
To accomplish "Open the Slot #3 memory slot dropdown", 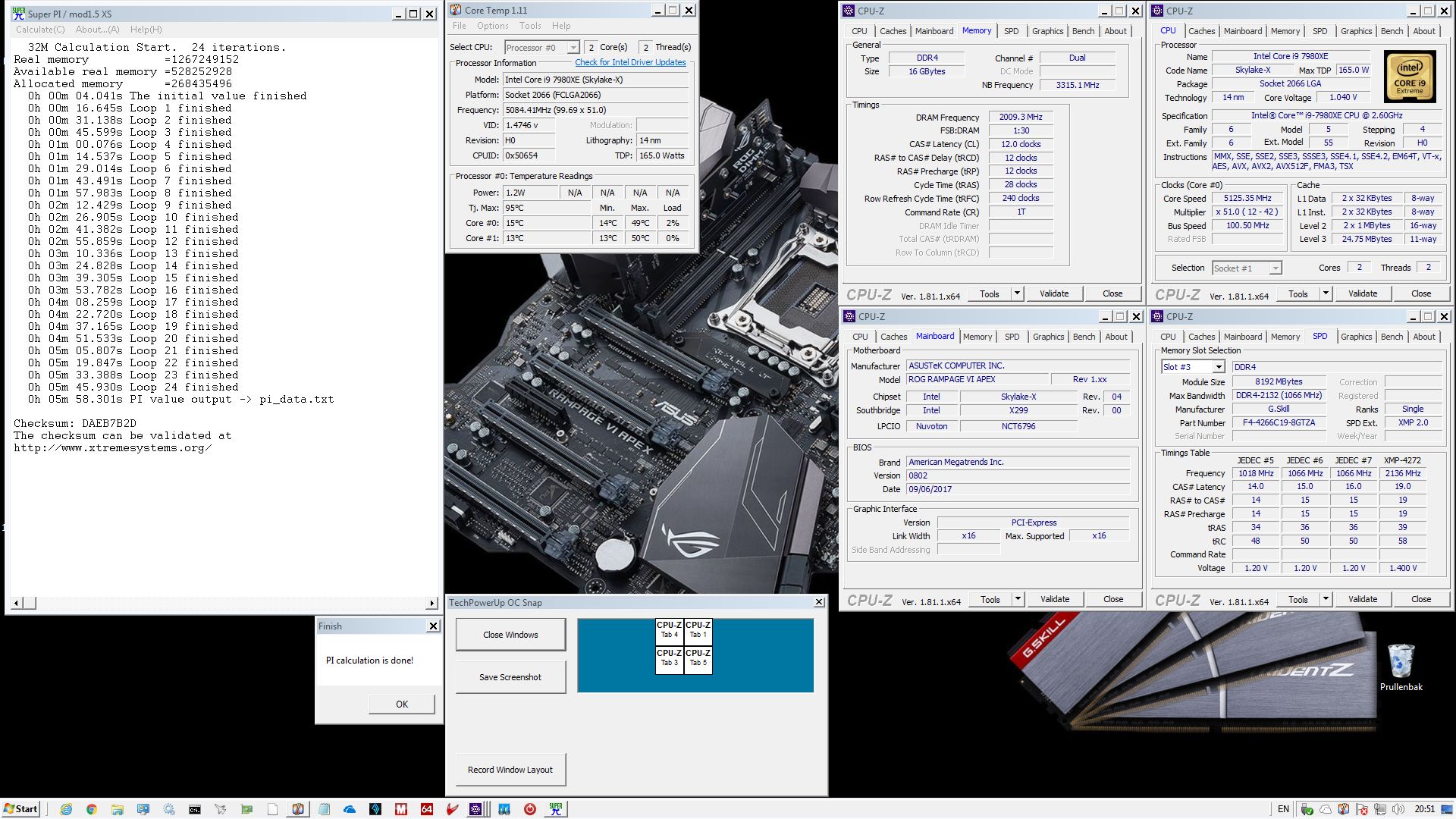I will [1193, 367].
